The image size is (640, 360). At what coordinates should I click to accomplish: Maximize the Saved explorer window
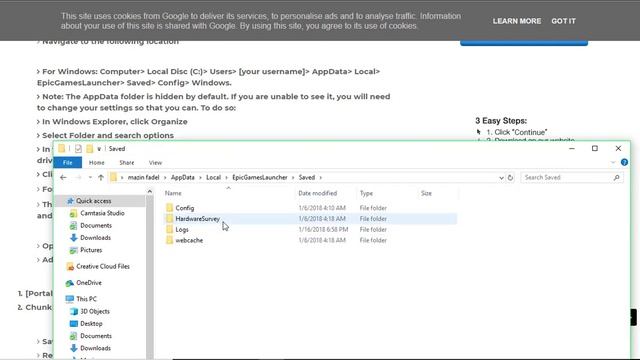(595, 149)
